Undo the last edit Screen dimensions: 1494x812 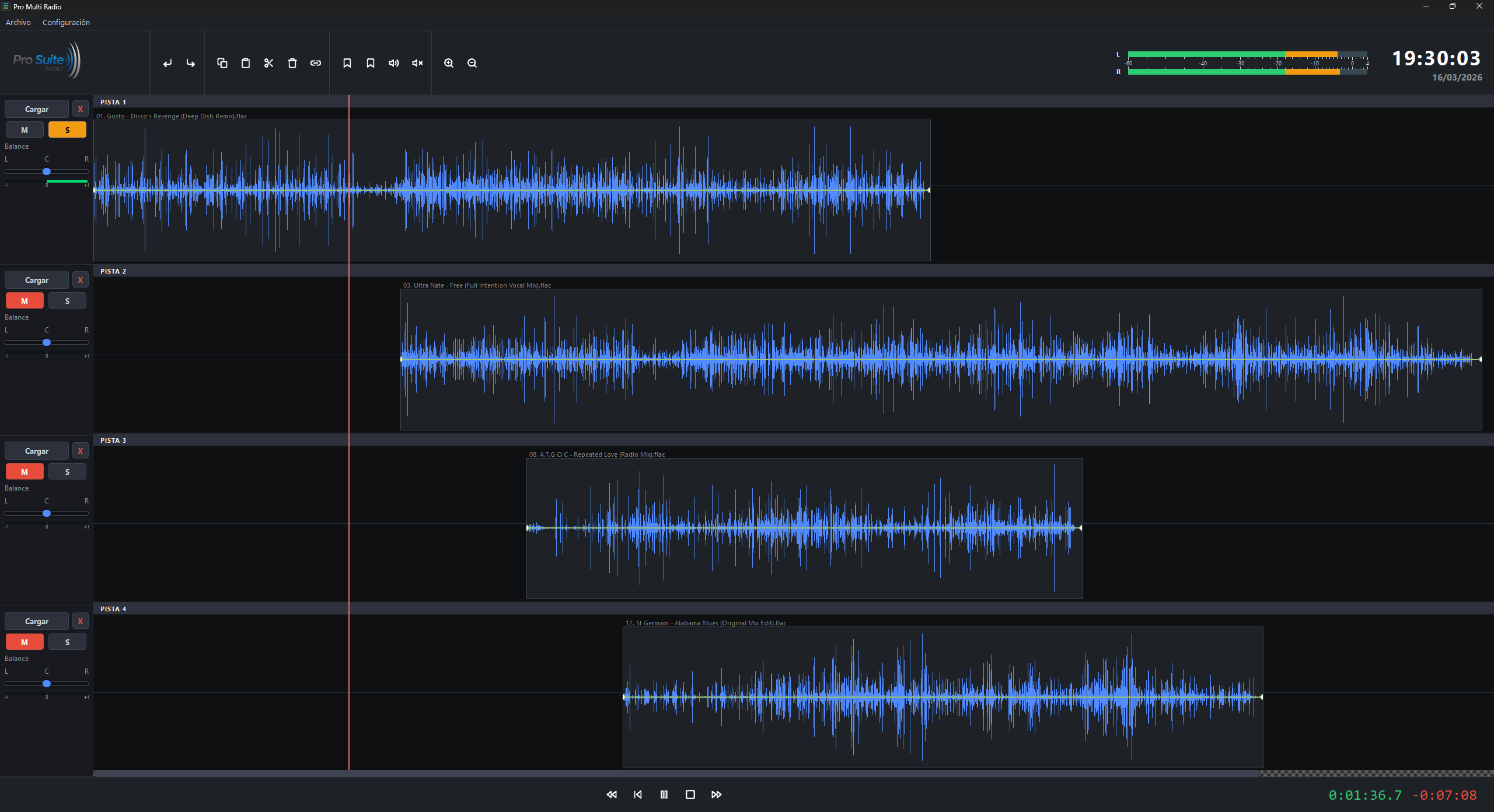(x=167, y=63)
